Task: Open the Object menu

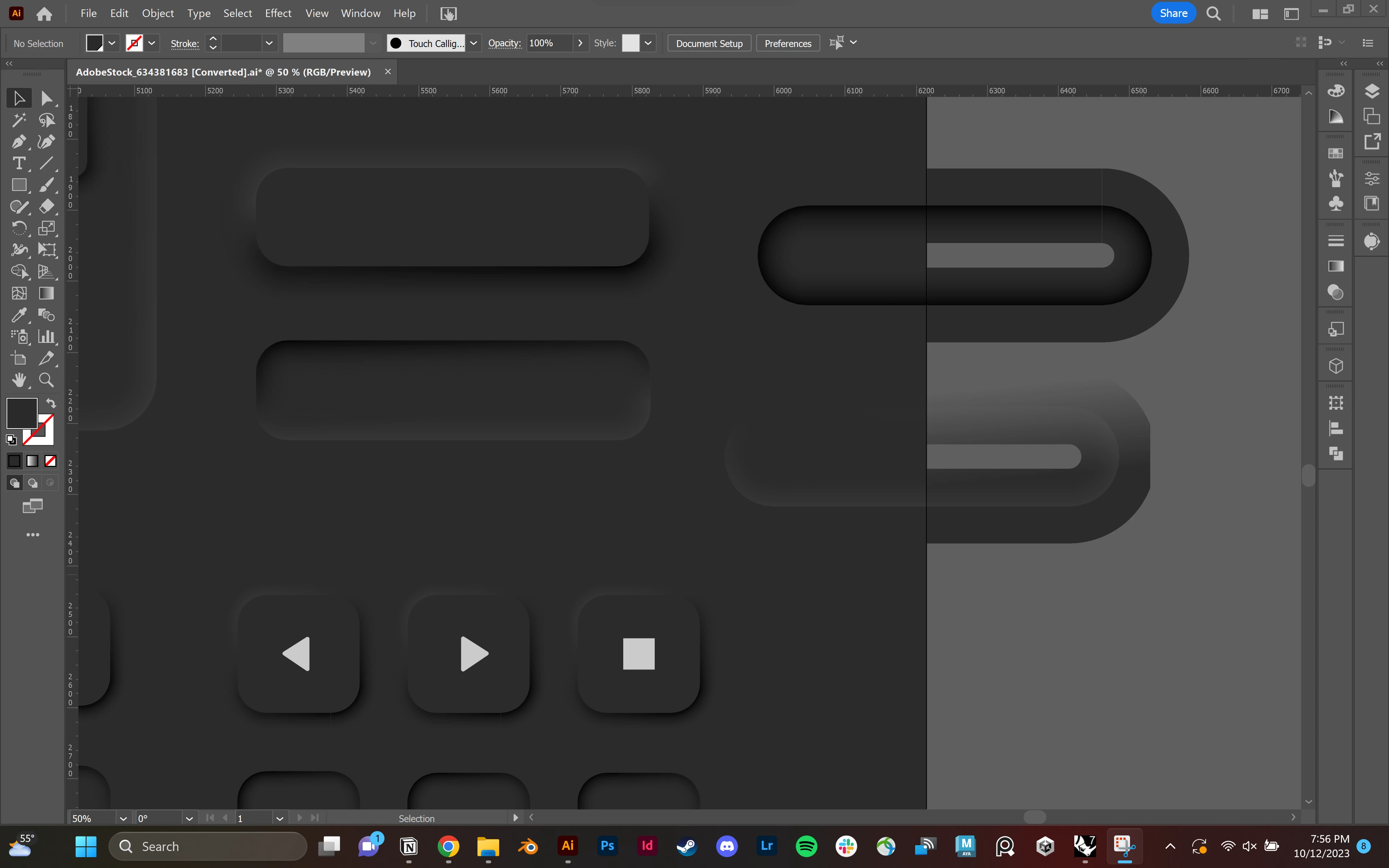Action: point(157,13)
